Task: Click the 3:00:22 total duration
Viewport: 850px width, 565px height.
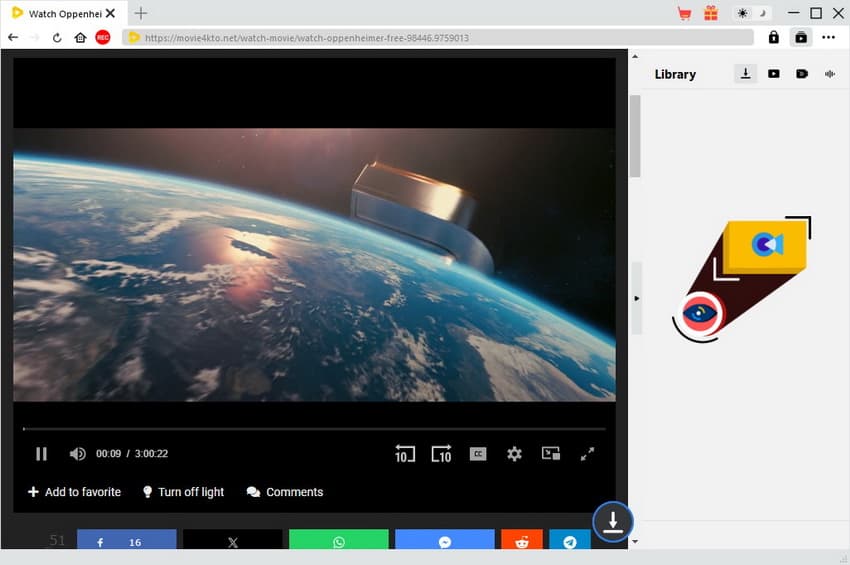Action: [151, 454]
